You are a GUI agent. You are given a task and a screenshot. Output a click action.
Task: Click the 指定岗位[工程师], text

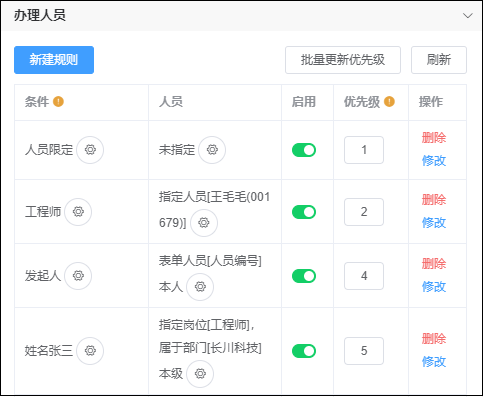[207, 325]
